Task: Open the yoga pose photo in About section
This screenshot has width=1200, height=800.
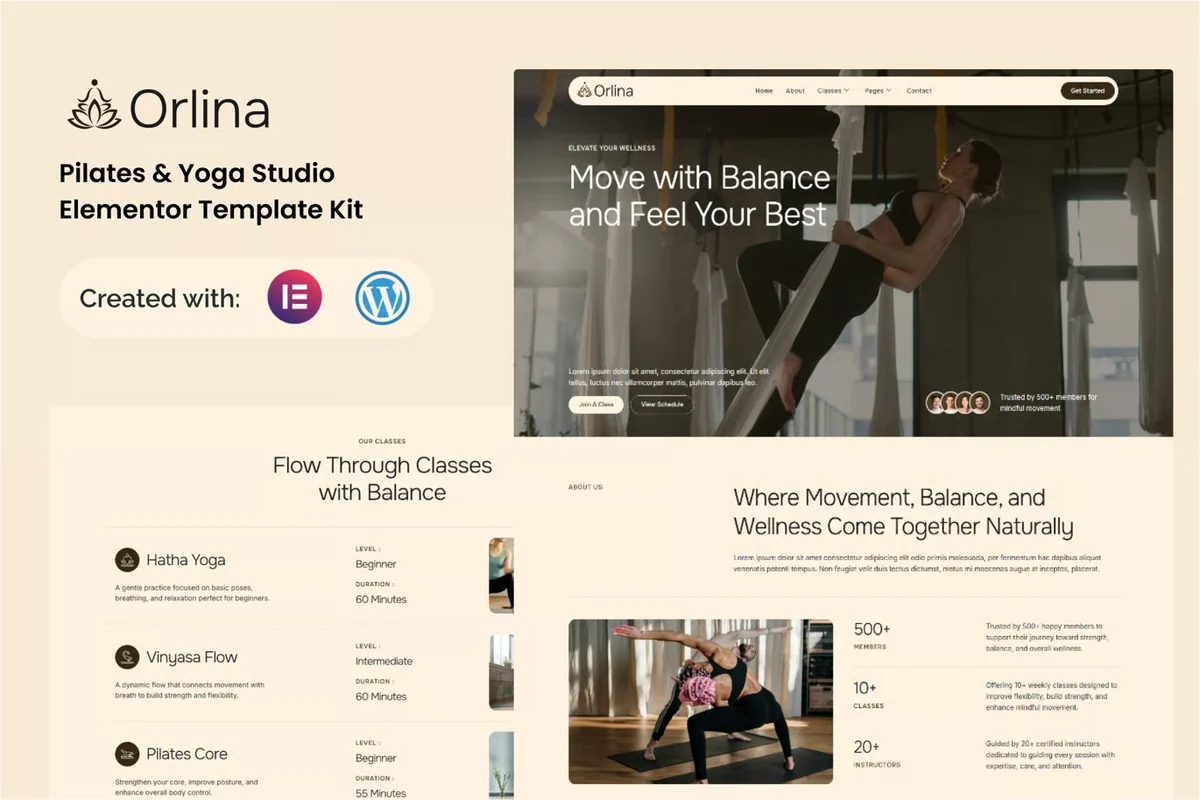Action: point(701,701)
